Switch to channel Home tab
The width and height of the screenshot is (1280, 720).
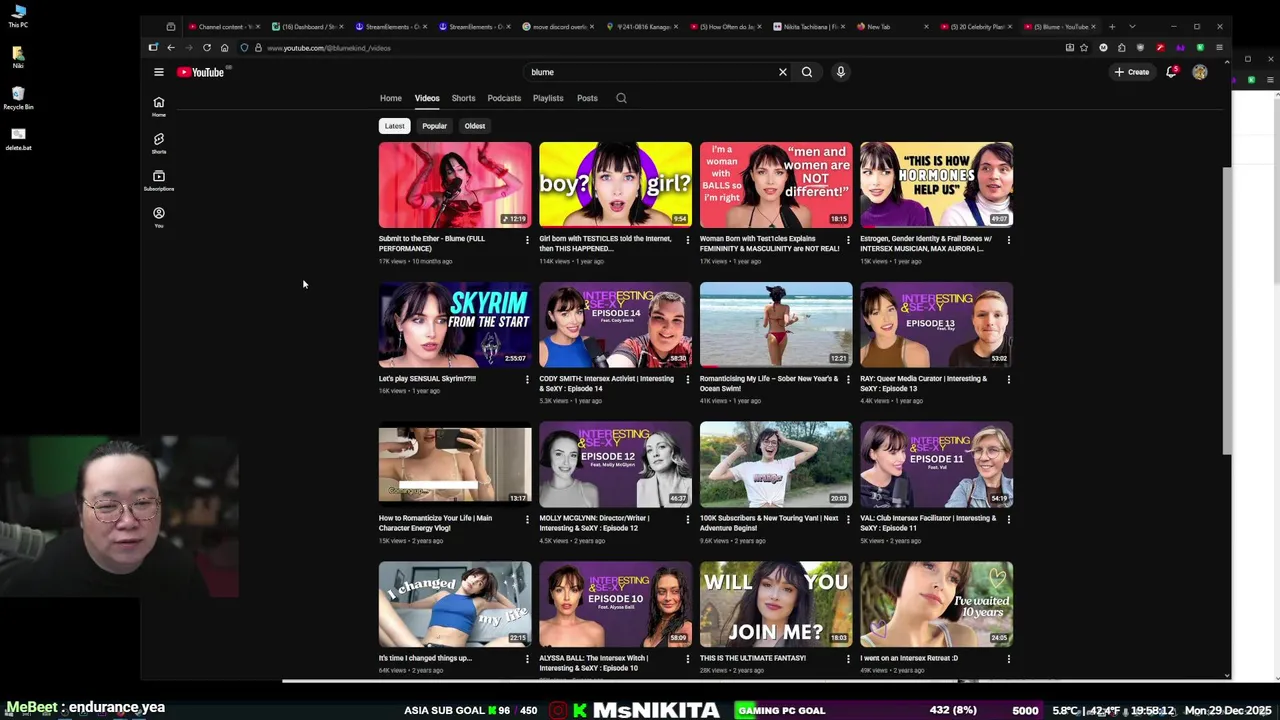click(x=391, y=98)
